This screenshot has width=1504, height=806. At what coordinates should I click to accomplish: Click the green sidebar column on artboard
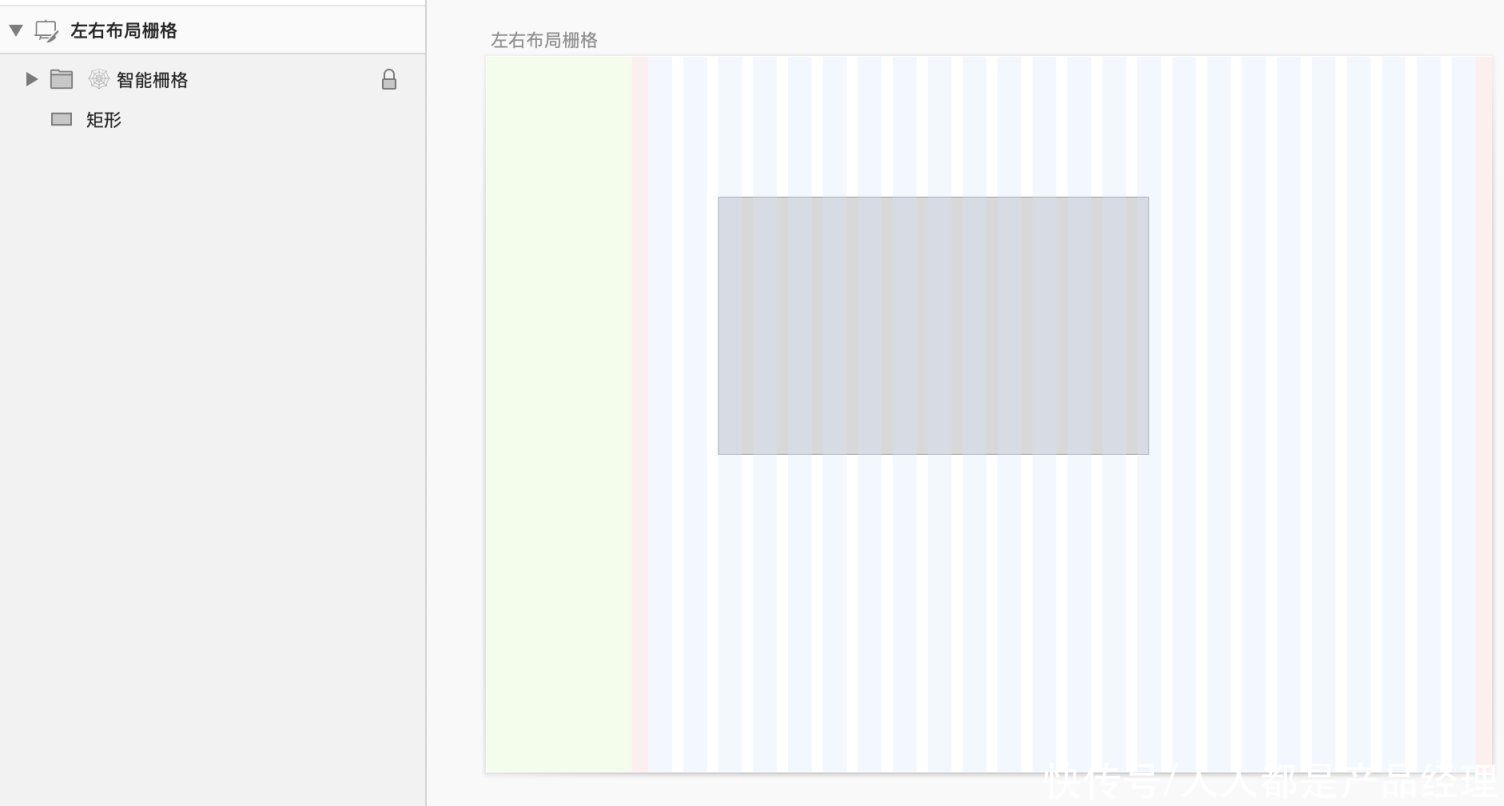click(558, 414)
